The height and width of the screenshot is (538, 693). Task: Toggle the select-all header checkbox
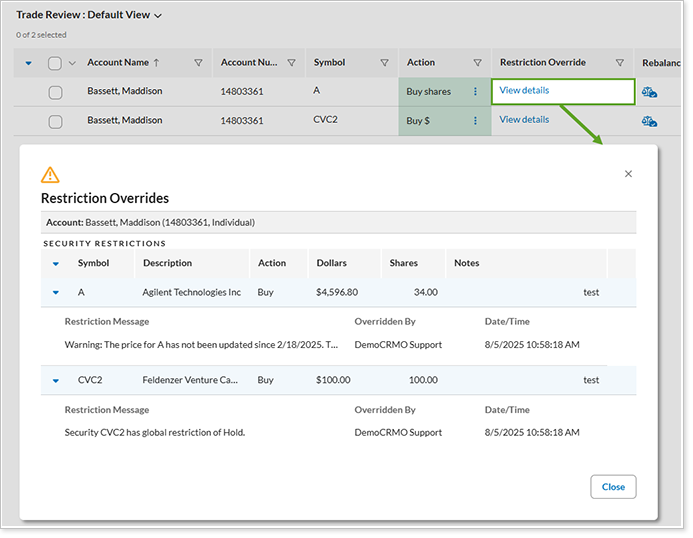point(55,63)
